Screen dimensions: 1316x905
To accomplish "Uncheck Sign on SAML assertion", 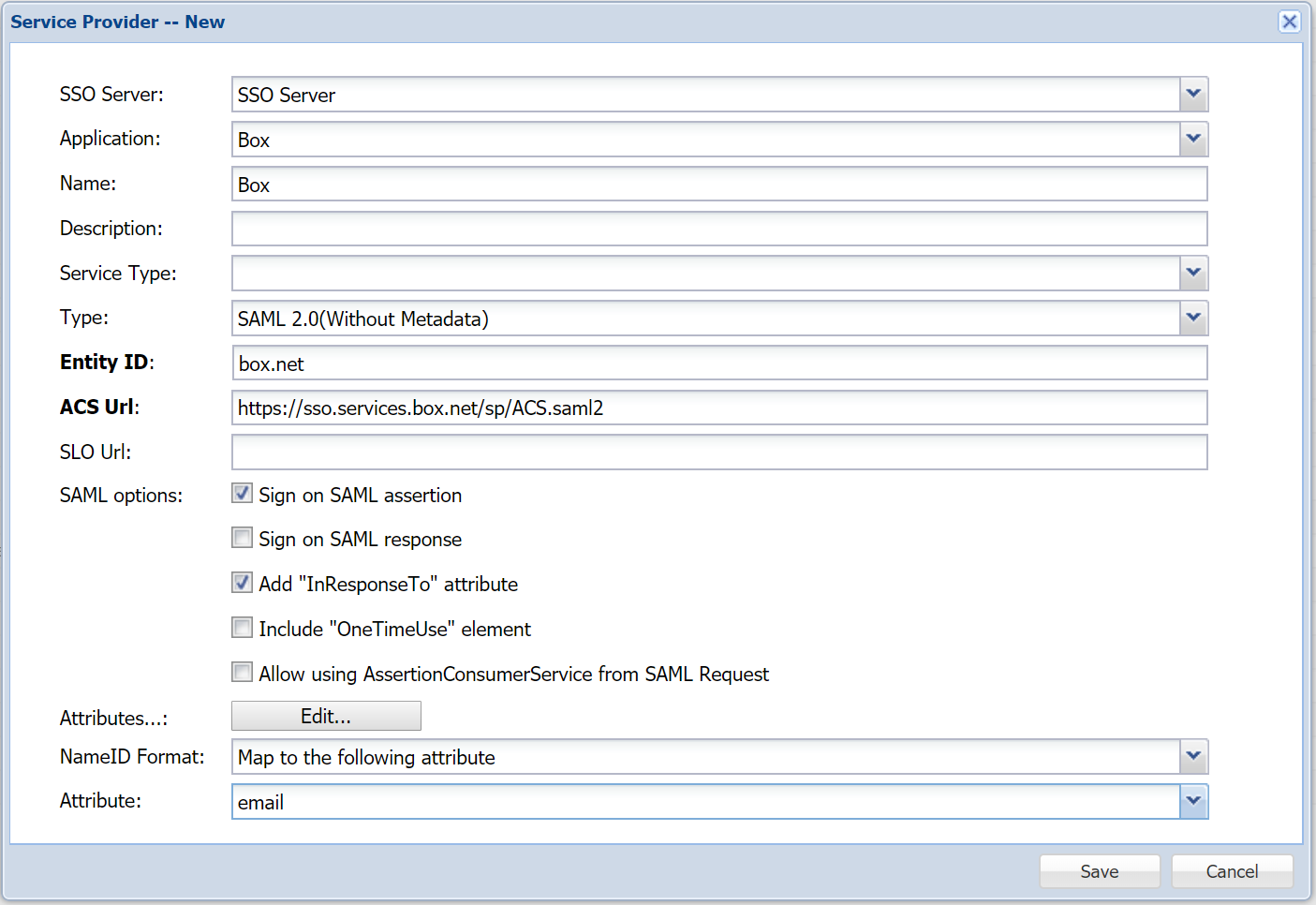I will pyautogui.click(x=243, y=494).
